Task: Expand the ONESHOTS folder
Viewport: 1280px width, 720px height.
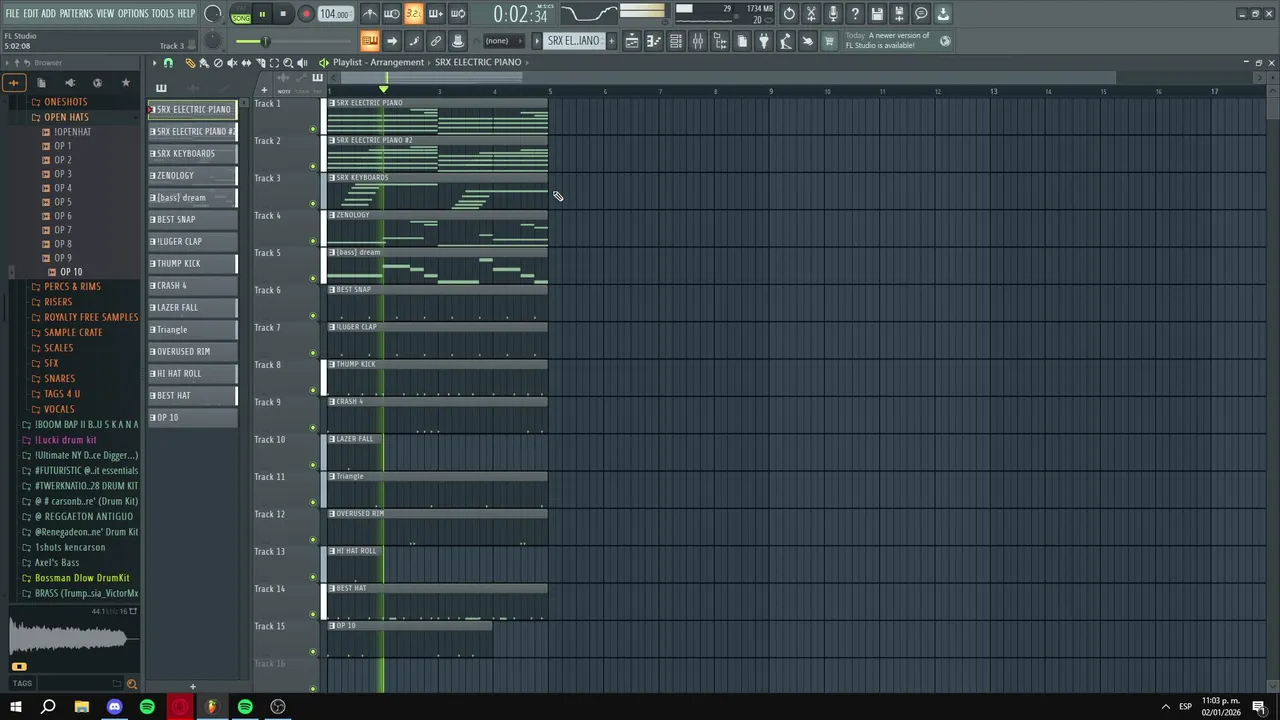Action: tap(66, 102)
